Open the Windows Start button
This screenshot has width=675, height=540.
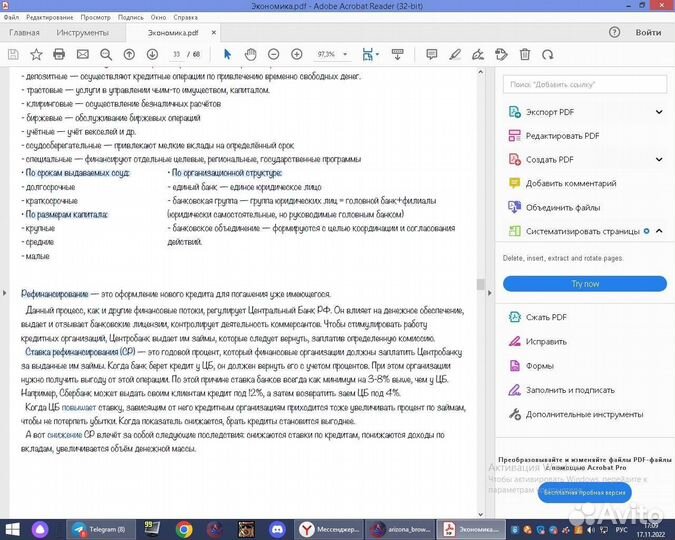pyautogui.click(x=12, y=529)
